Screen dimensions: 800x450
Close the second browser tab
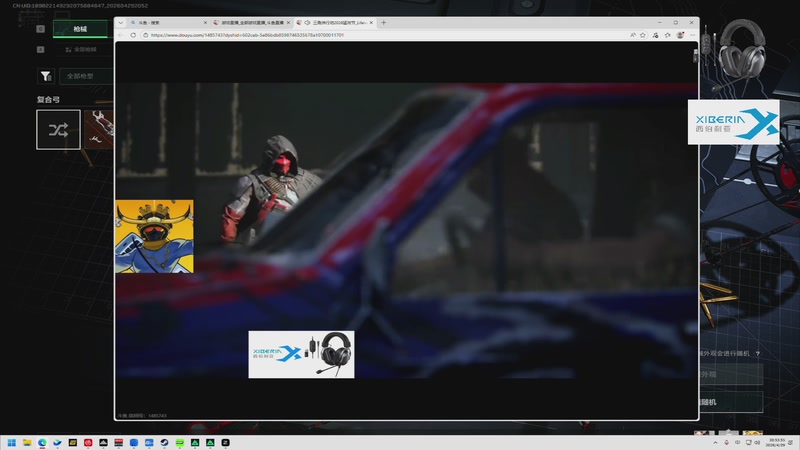coord(288,23)
